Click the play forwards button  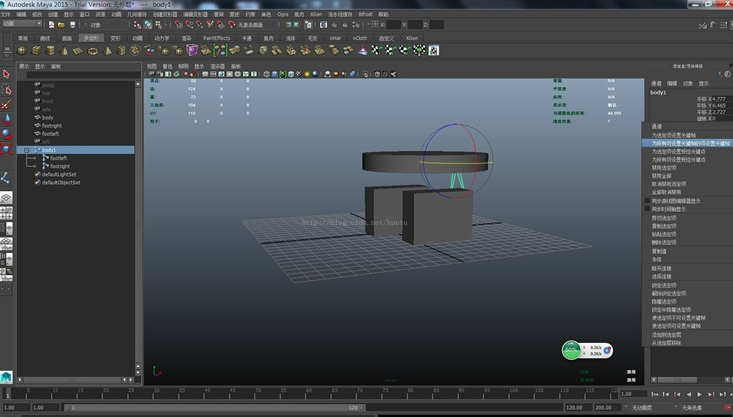pyautogui.click(x=700, y=395)
